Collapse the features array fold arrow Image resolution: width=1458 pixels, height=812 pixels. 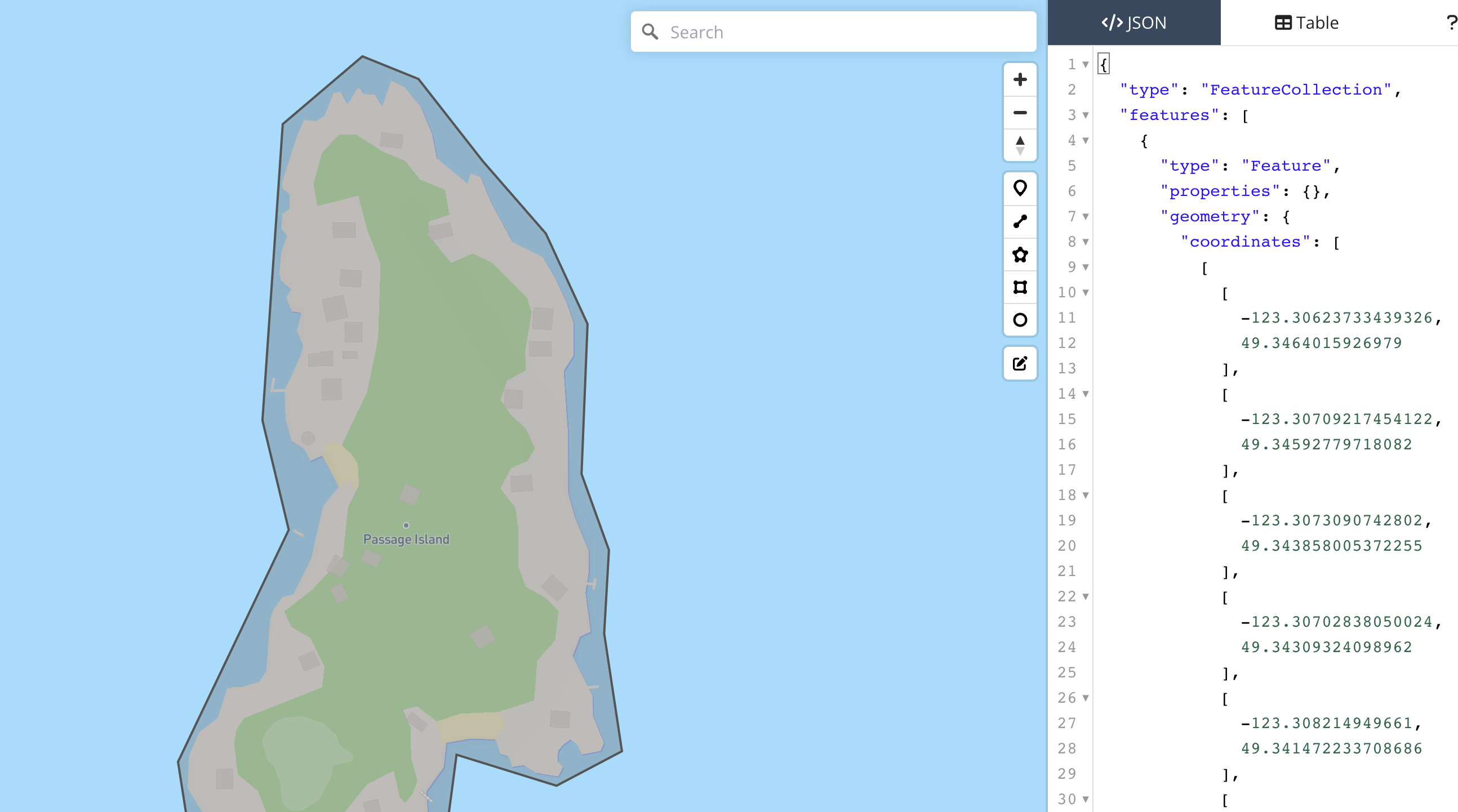(x=1085, y=115)
